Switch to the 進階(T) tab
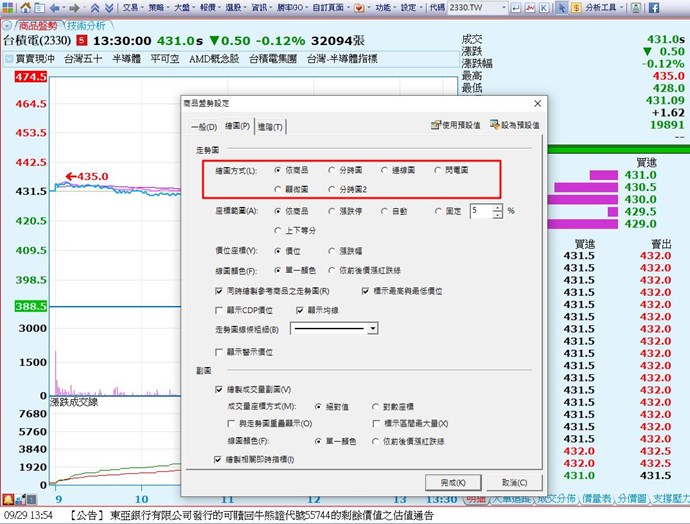The height and width of the screenshot is (524, 690). pos(272,126)
